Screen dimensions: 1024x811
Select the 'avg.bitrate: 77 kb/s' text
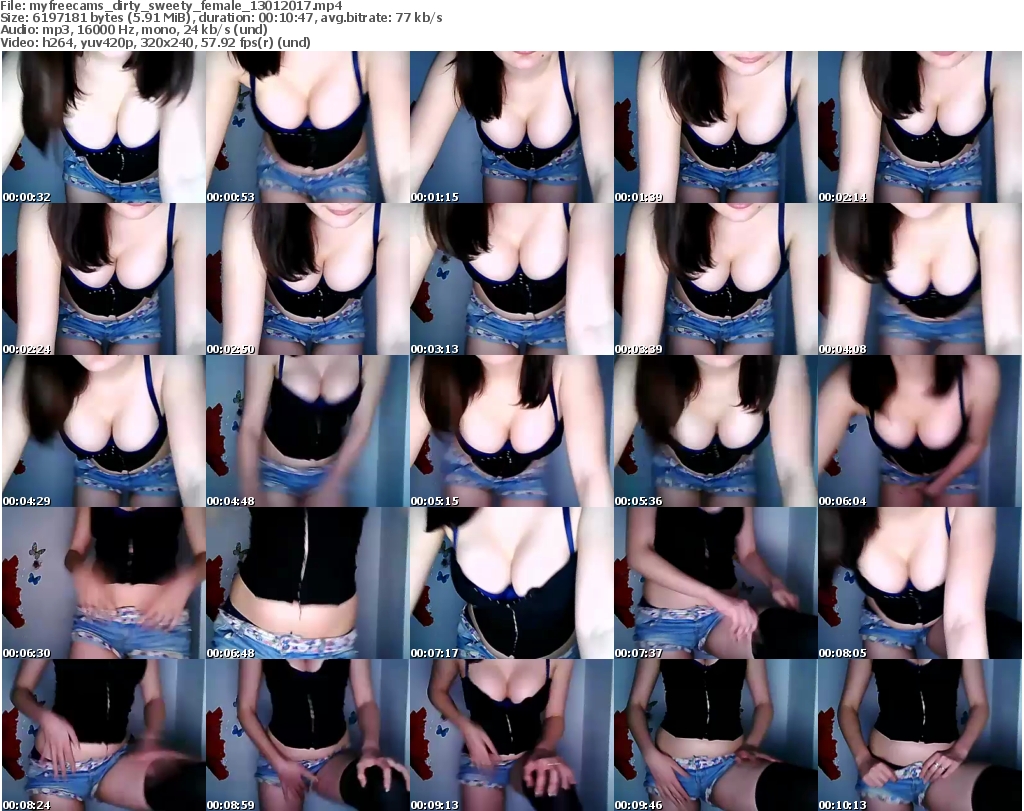[x=383, y=18]
